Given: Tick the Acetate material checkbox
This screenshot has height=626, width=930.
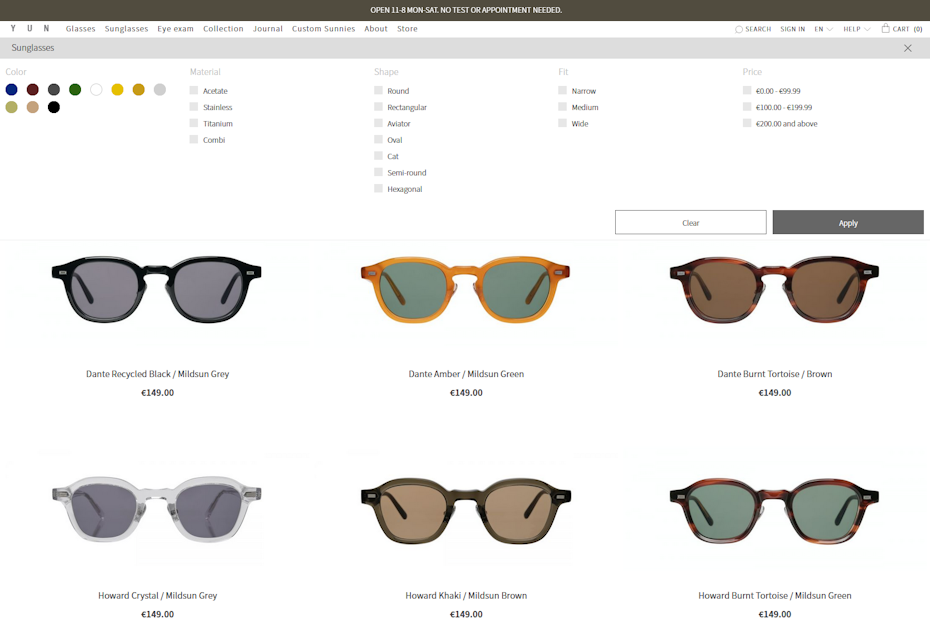Looking at the screenshot, I should pyautogui.click(x=194, y=91).
